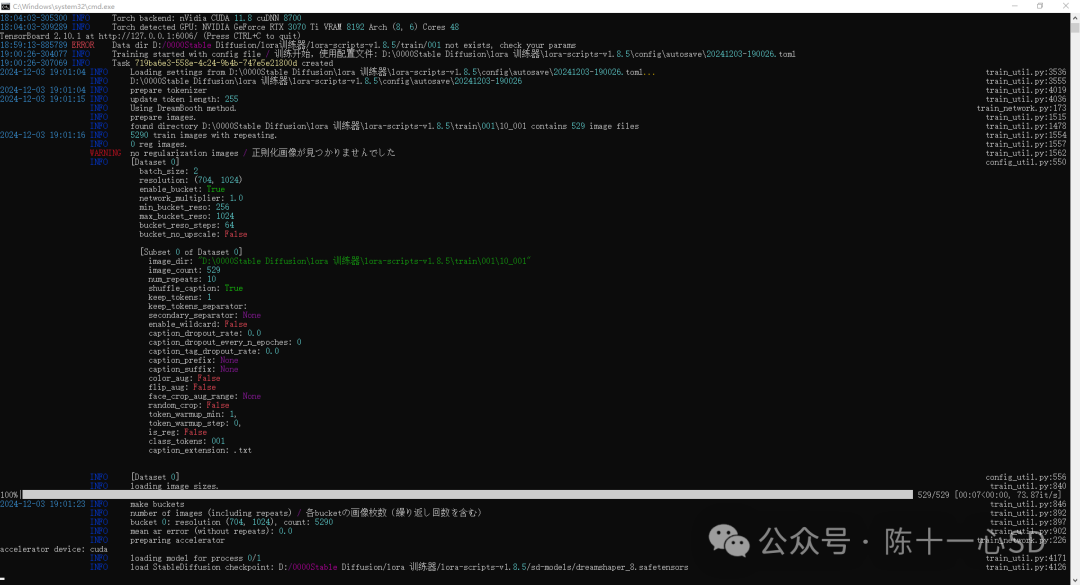Click 'enable_wildcard: False' line
The height and width of the screenshot is (585, 1080).
198,324
